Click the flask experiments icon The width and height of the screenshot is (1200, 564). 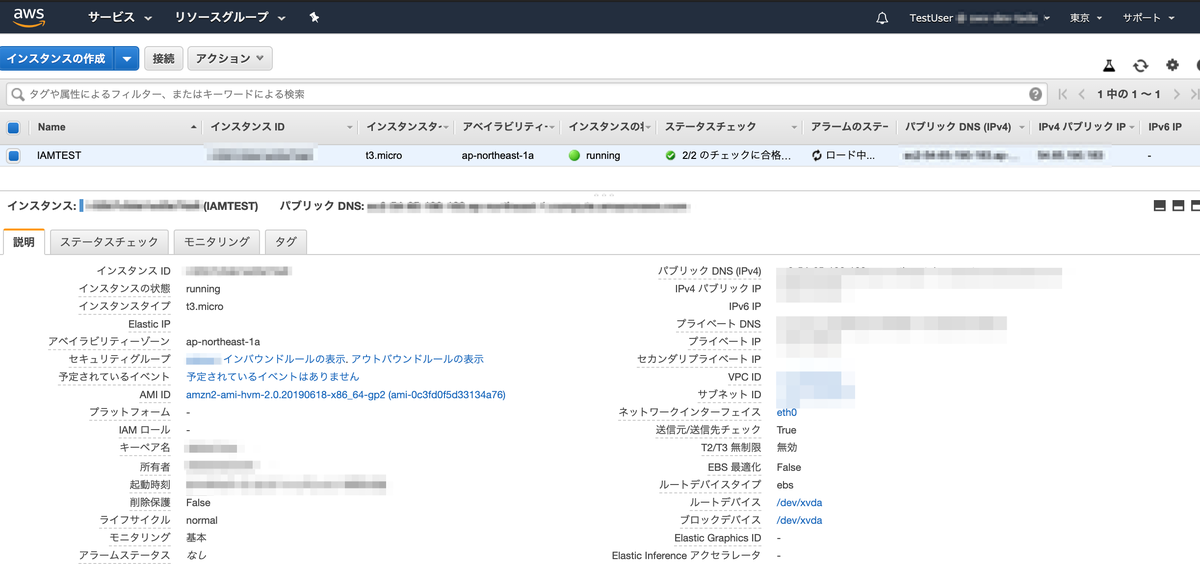point(1109,65)
